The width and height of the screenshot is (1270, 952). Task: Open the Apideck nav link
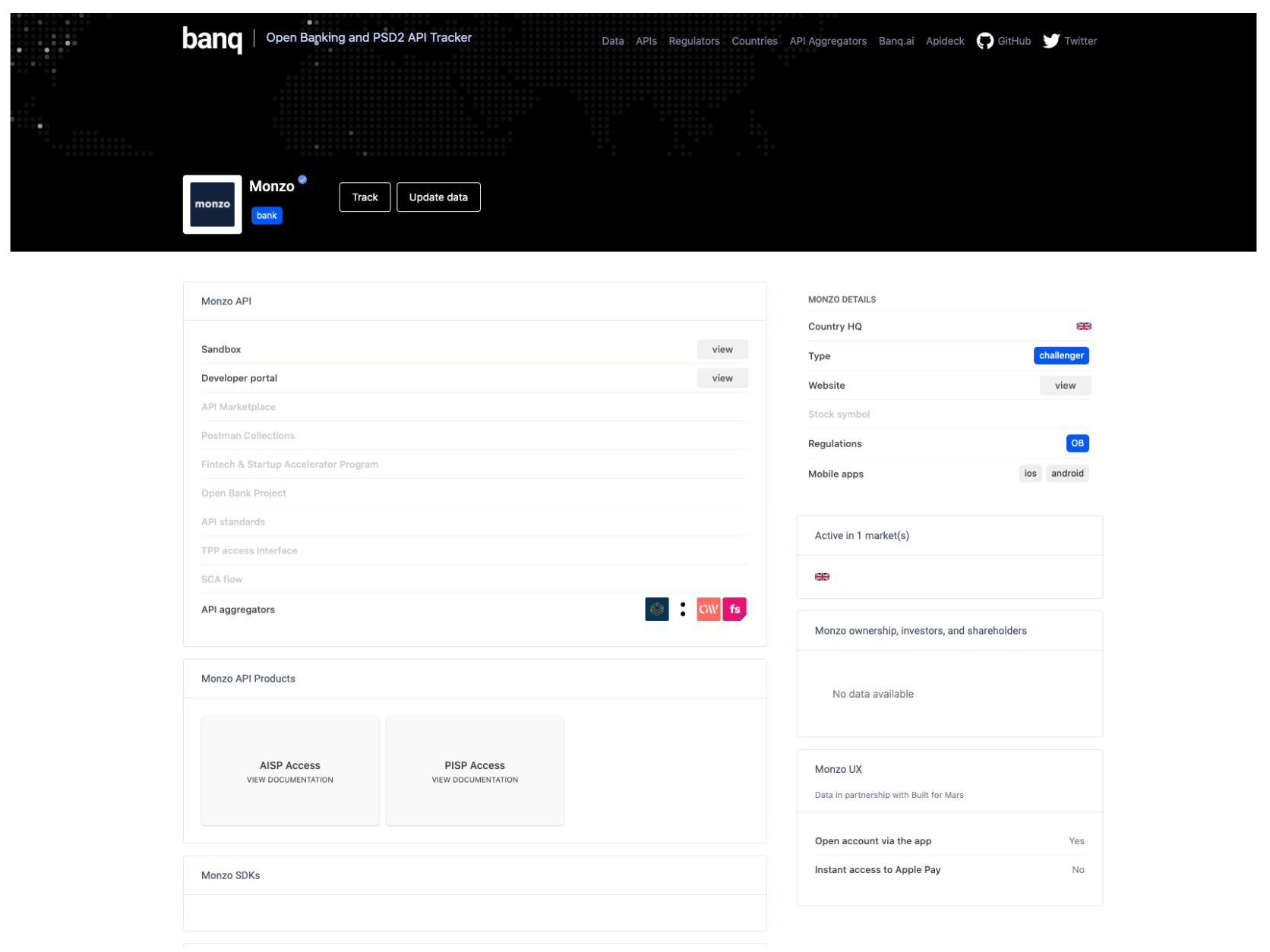(x=945, y=41)
